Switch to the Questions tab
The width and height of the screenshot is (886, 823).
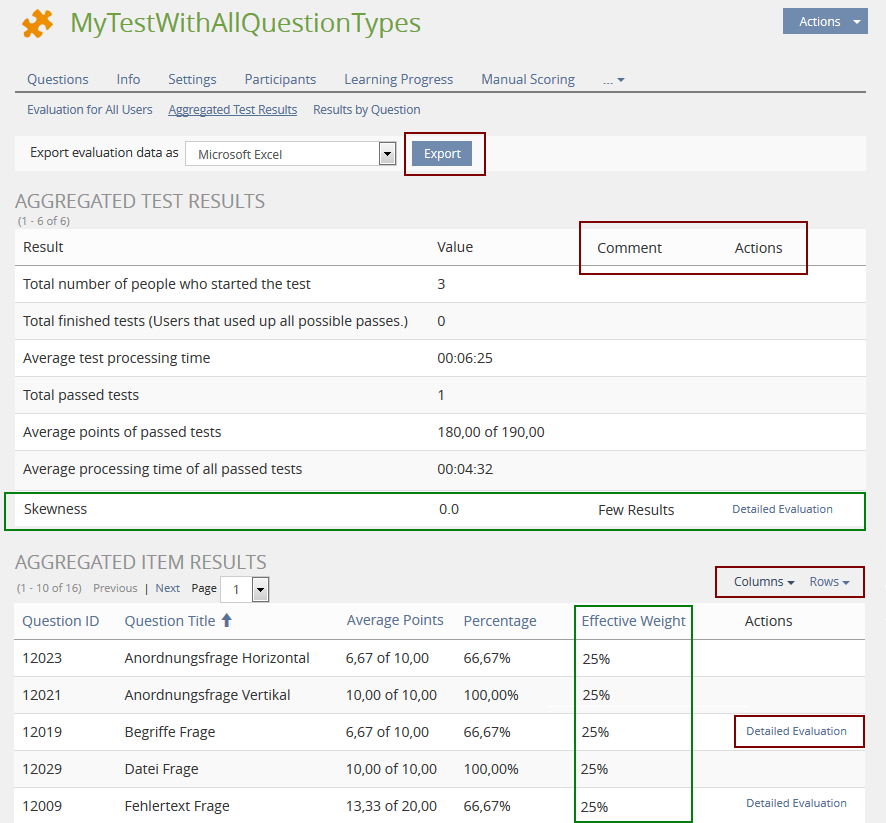pos(58,80)
